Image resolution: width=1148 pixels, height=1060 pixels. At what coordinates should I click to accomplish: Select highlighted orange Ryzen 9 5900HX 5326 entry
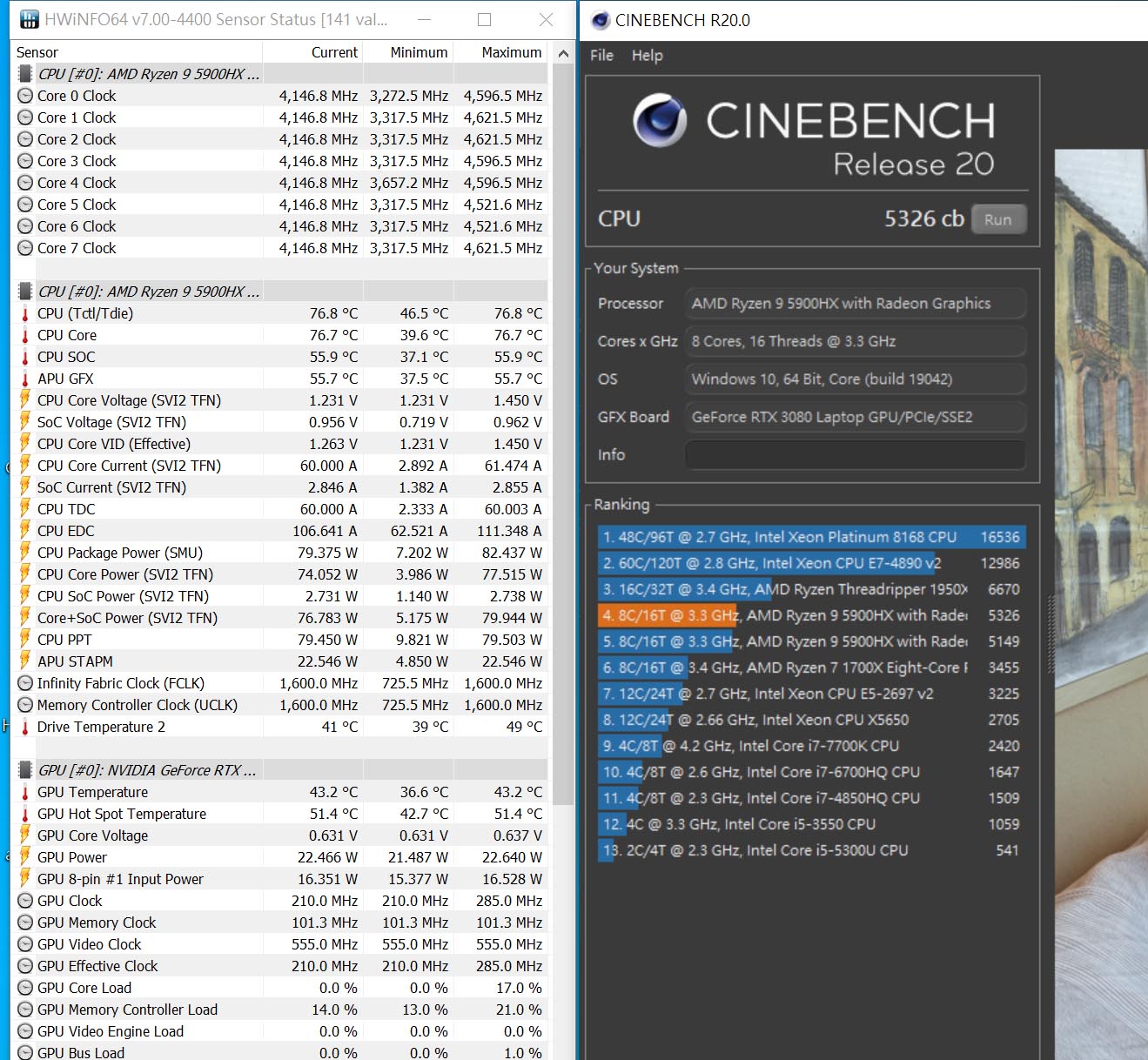(x=811, y=615)
